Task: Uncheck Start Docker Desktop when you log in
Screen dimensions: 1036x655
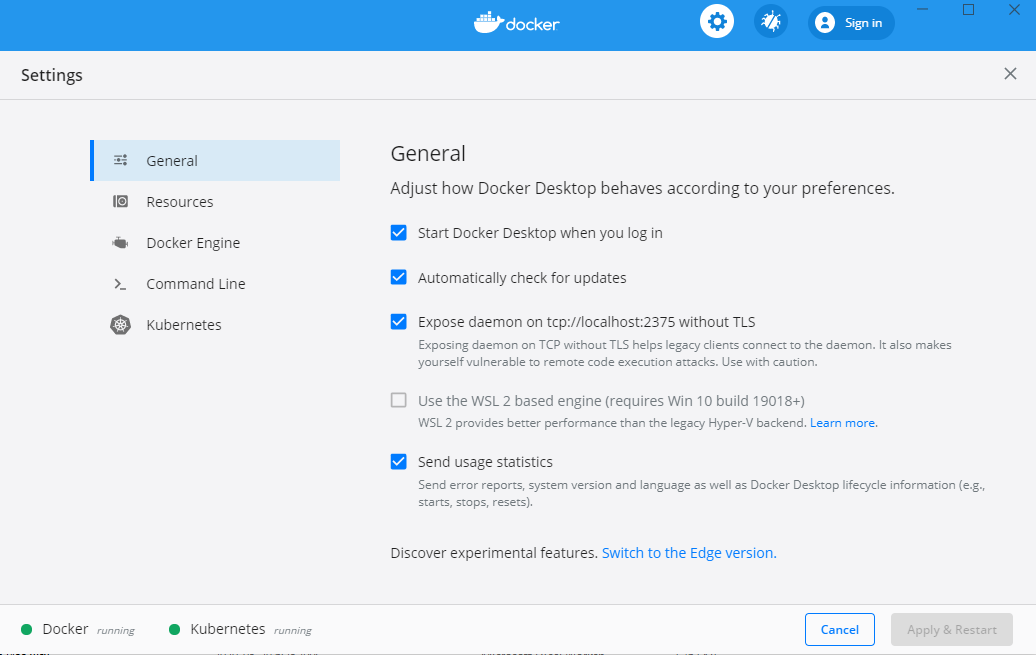Action: [x=398, y=233]
